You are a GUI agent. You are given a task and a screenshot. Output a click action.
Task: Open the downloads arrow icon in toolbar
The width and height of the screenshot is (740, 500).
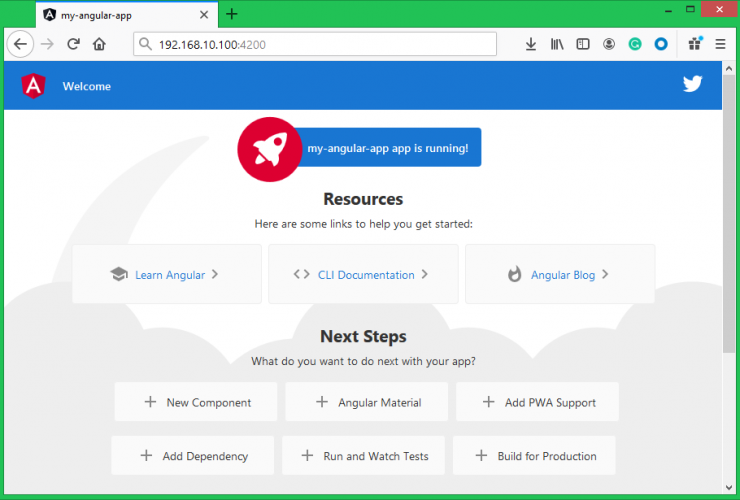click(x=531, y=44)
